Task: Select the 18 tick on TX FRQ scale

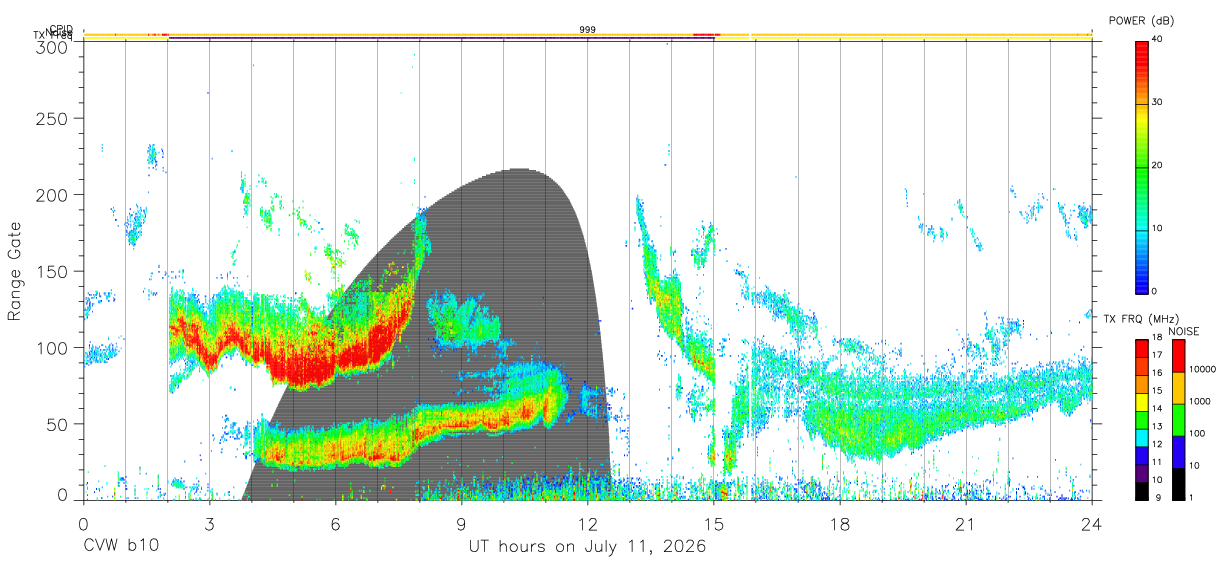Action: click(1158, 338)
